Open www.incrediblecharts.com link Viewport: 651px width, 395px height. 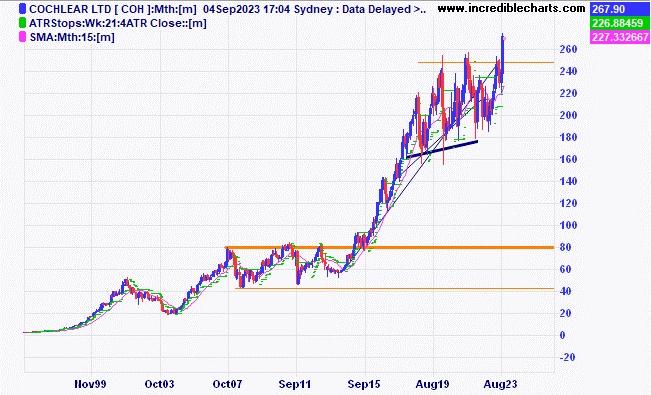click(512, 8)
